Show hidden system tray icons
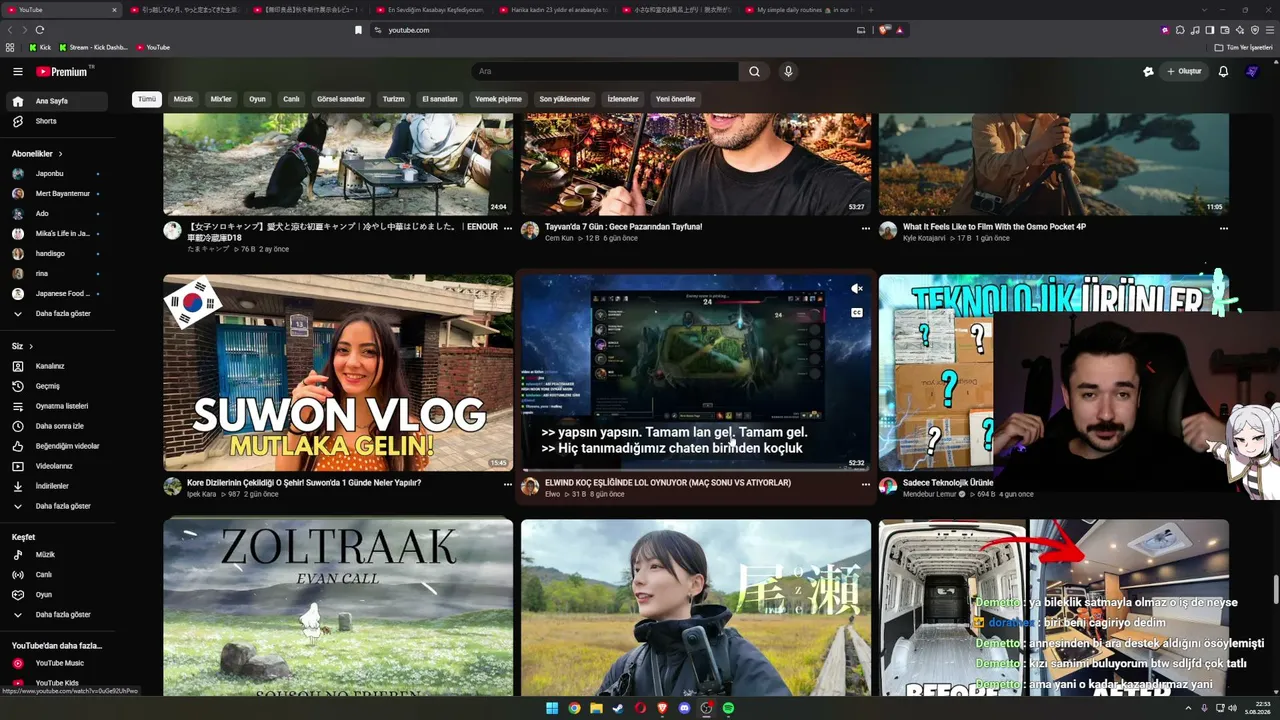This screenshot has width=1280, height=720. point(1189,708)
